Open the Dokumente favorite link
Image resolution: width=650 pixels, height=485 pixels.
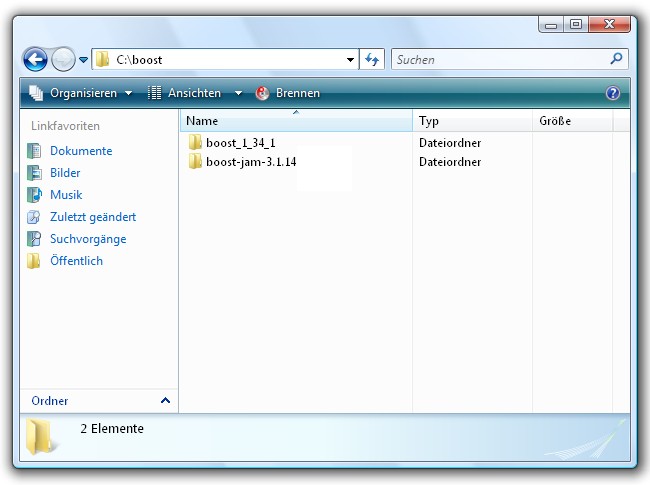pos(81,151)
